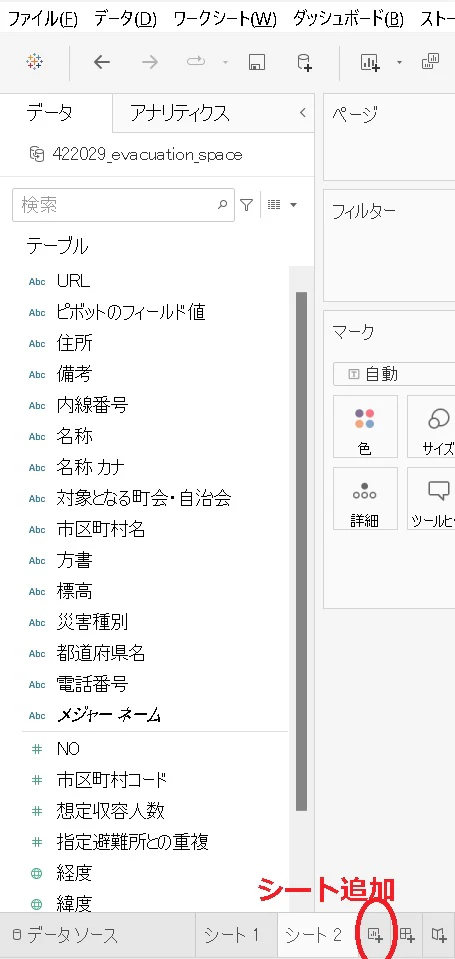This screenshot has height=959, width=455.
Task: Click the magnifier search icon
Action: click(x=223, y=205)
